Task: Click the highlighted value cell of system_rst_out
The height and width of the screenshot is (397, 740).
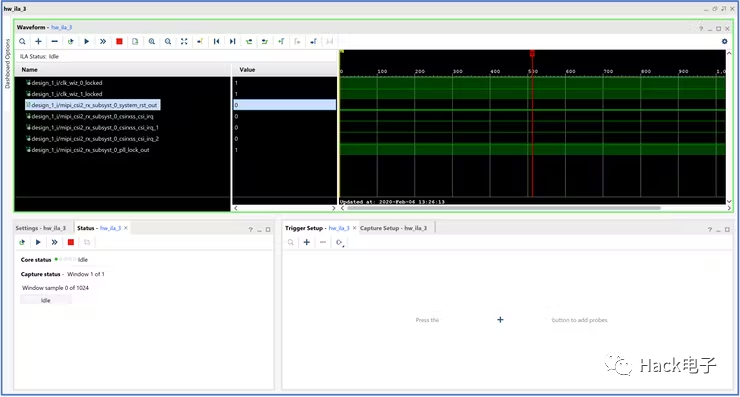Action: (285, 105)
